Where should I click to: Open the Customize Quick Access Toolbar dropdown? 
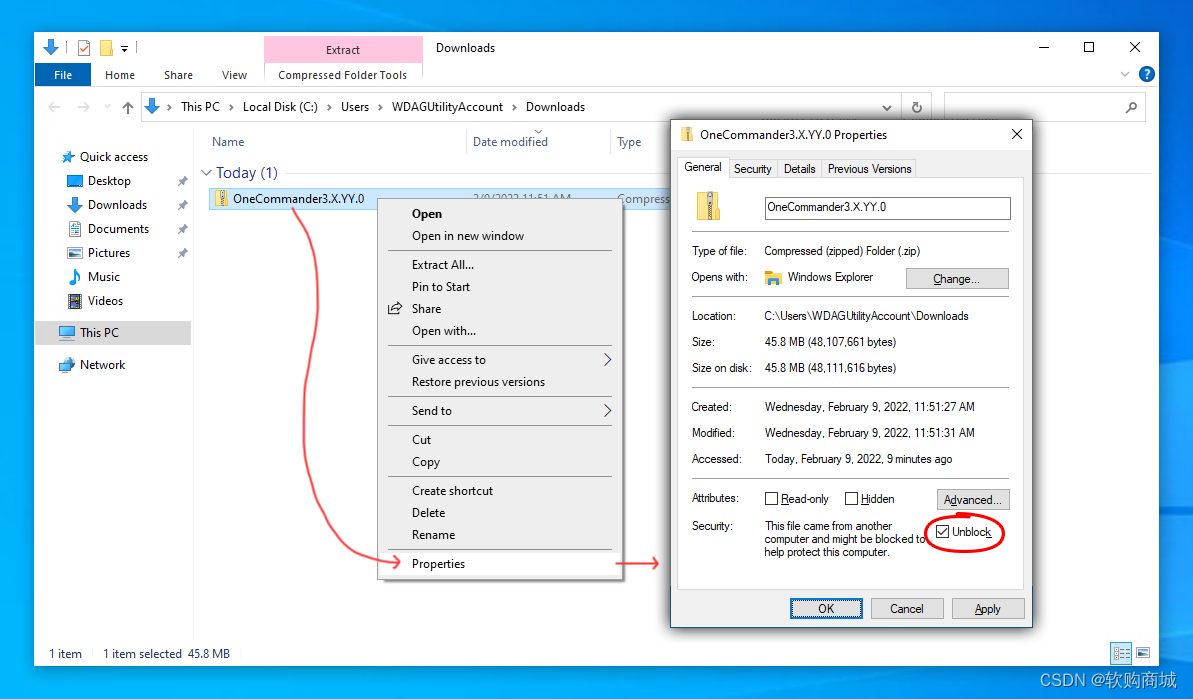coord(124,49)
